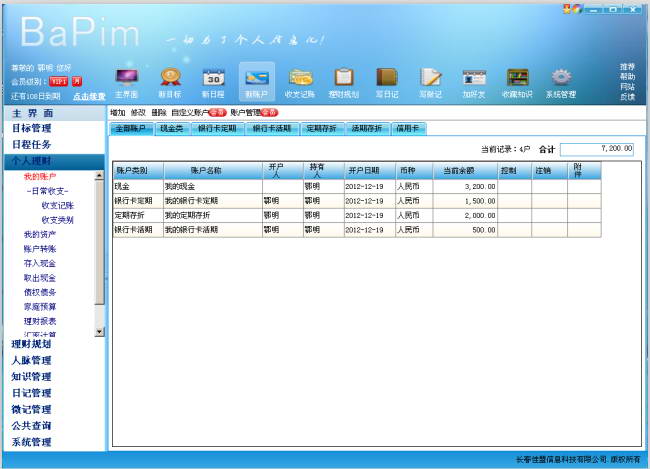
Task: Open 系统管理 gear icon
Action: [561, 78]
